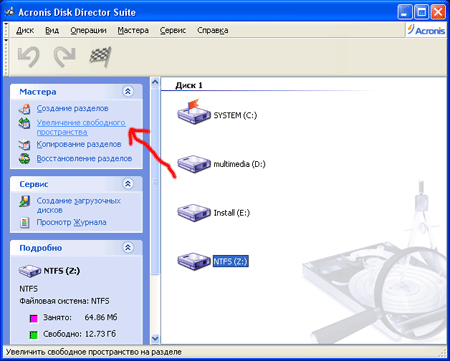Open the Операции menu
450x361 pixels.
point(88,30)
